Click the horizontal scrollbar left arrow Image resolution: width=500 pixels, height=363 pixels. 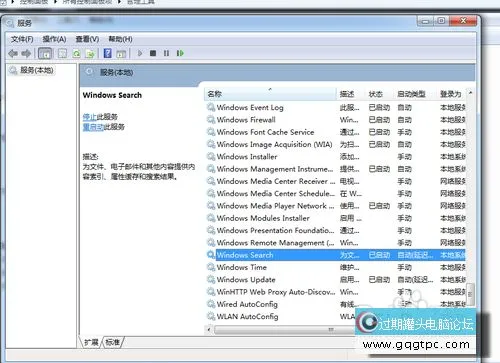[x=209, y=330]
